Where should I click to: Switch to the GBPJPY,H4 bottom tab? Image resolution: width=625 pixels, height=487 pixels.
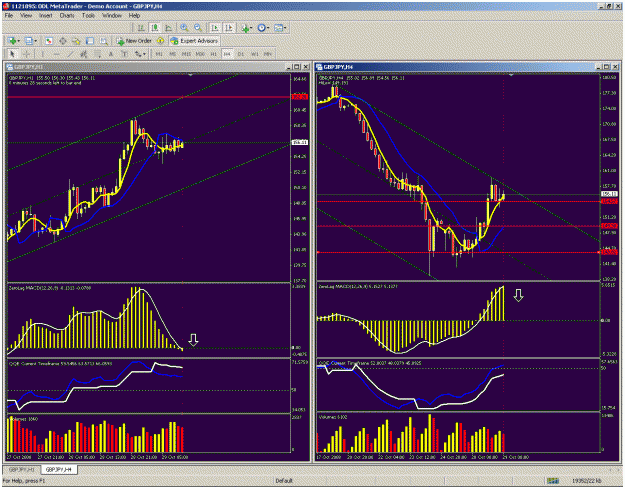coord(59,470)
